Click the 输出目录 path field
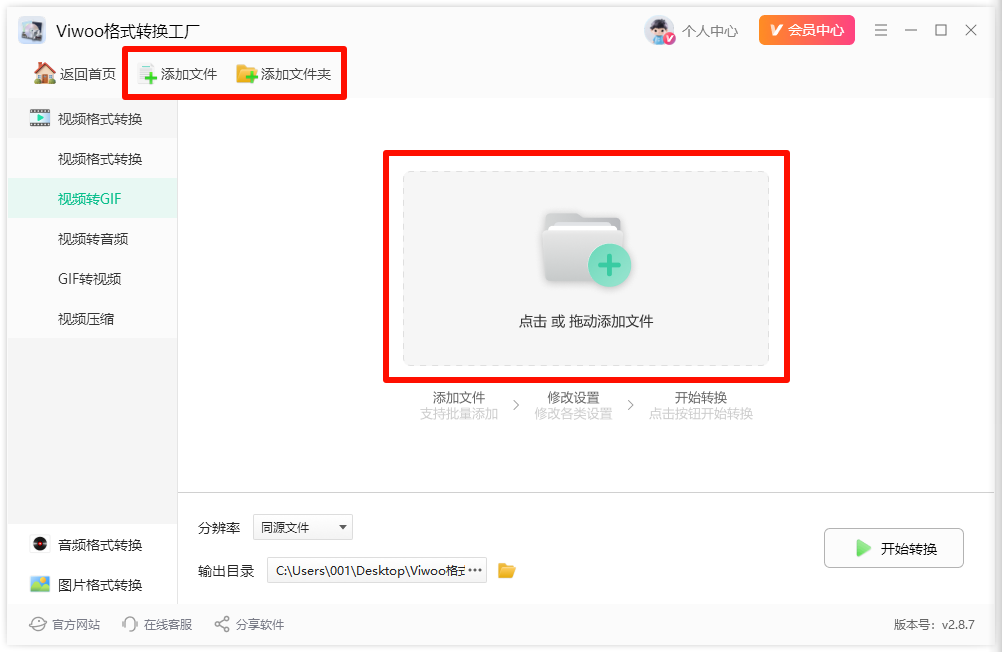 (x=376, y=570)
